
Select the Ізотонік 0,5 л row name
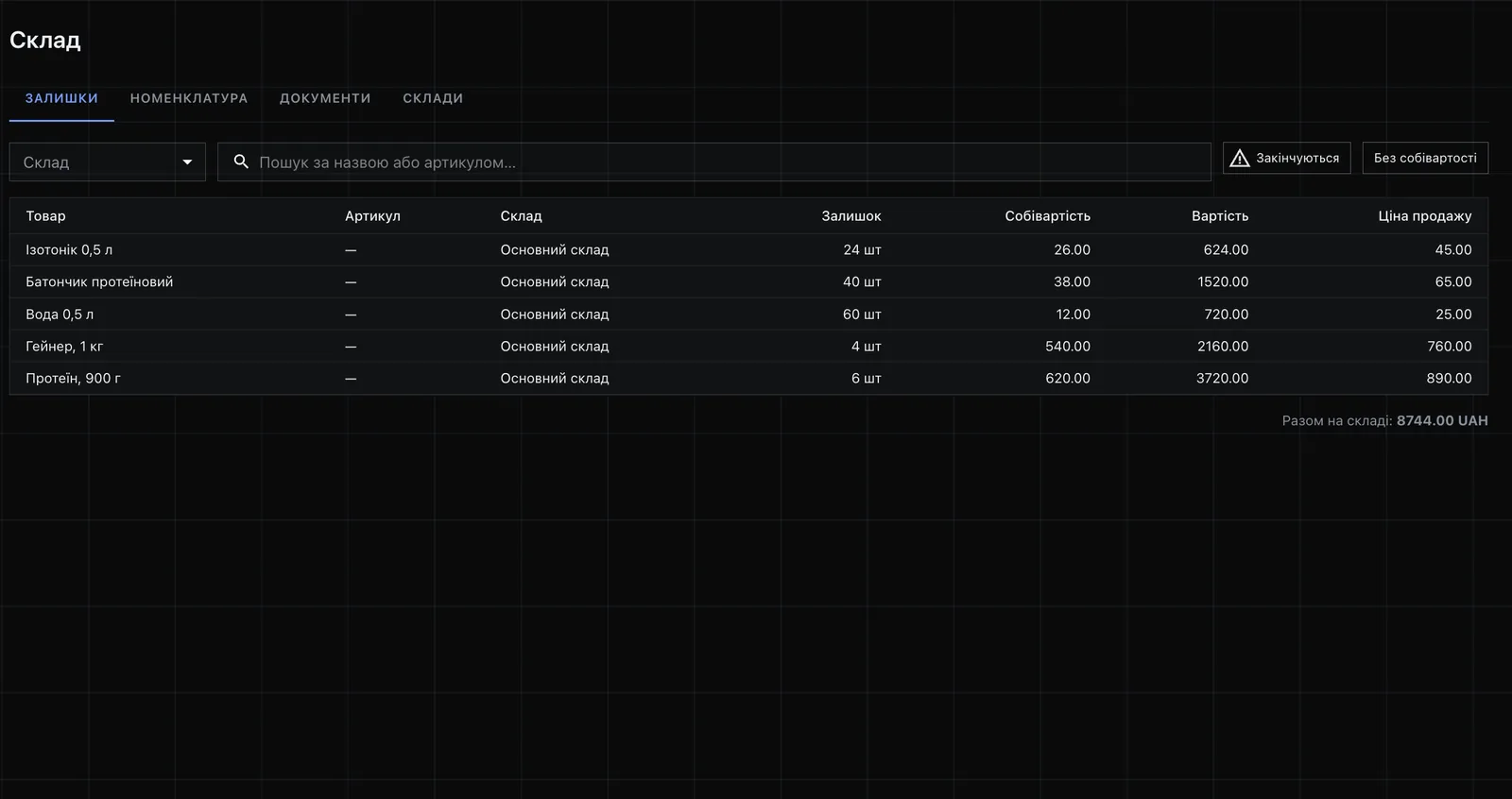[69, 250]
